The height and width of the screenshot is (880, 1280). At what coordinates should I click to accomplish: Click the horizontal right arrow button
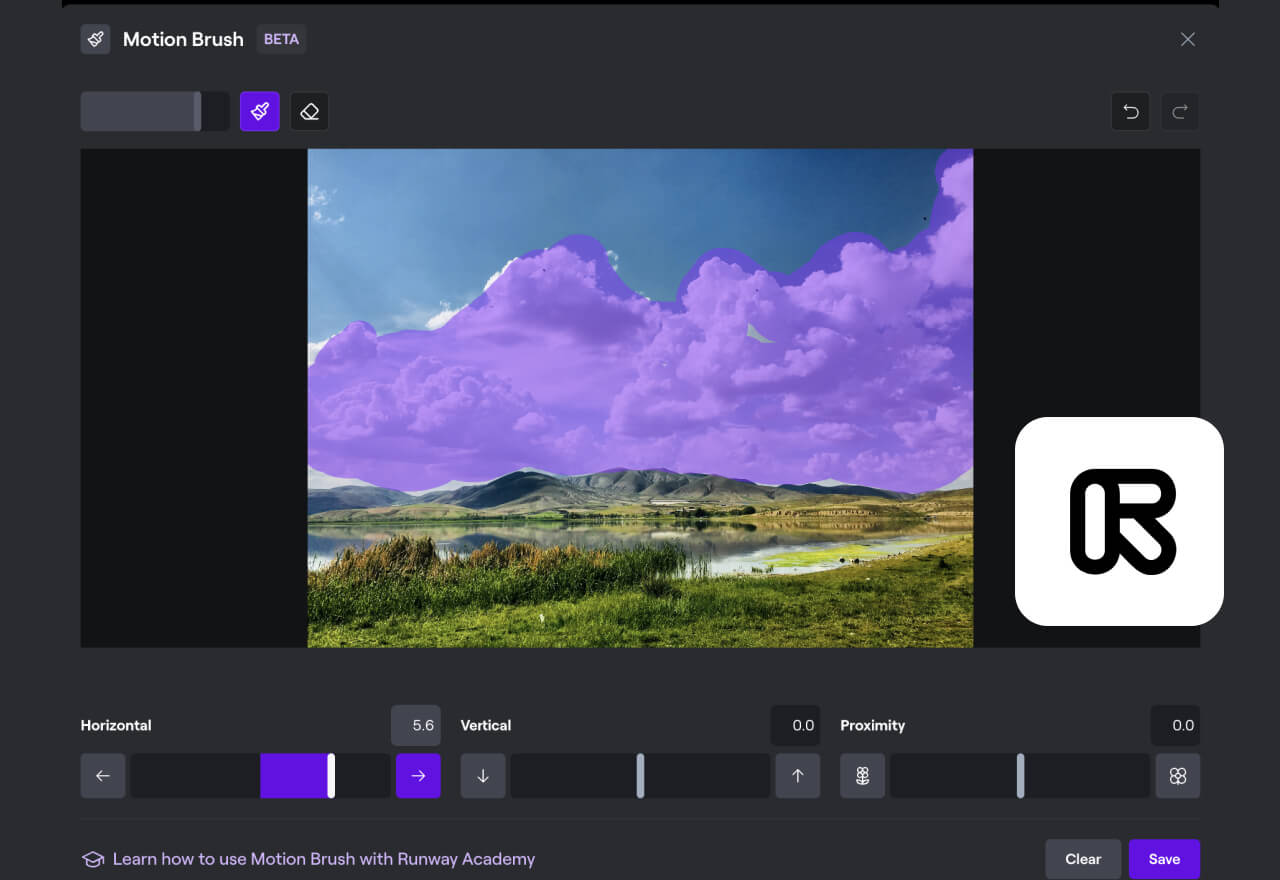pyautogui.click(x=418, y=776)
